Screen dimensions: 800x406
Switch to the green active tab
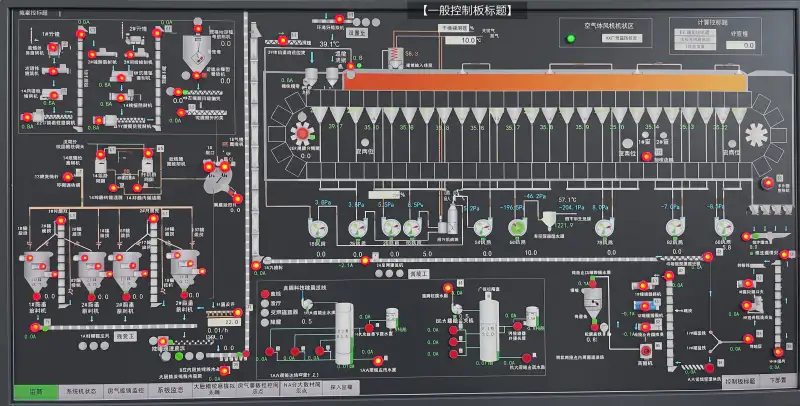click(x=35, y=392)
